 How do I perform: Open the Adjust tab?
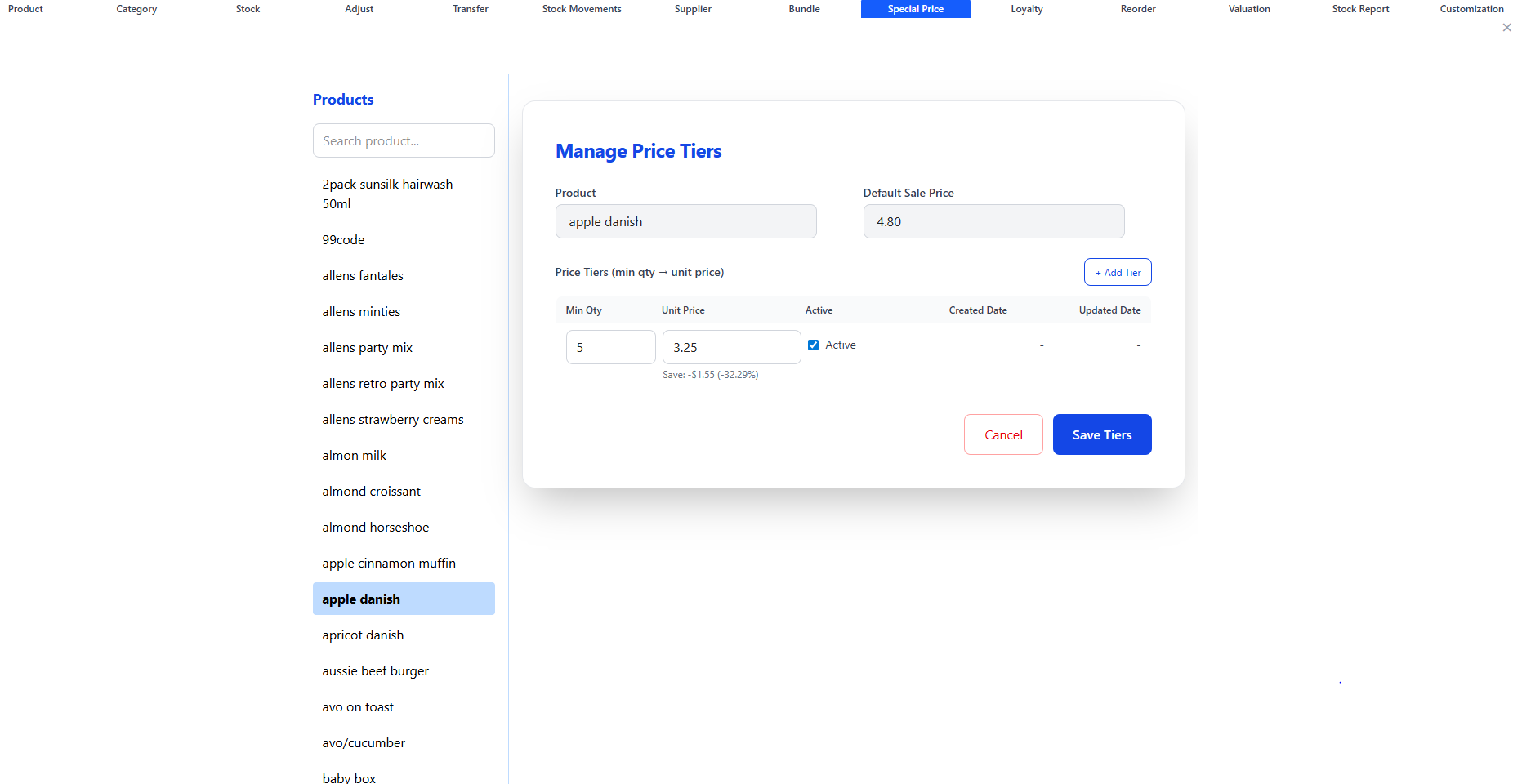pyautogui.click(x=359, y=9)
